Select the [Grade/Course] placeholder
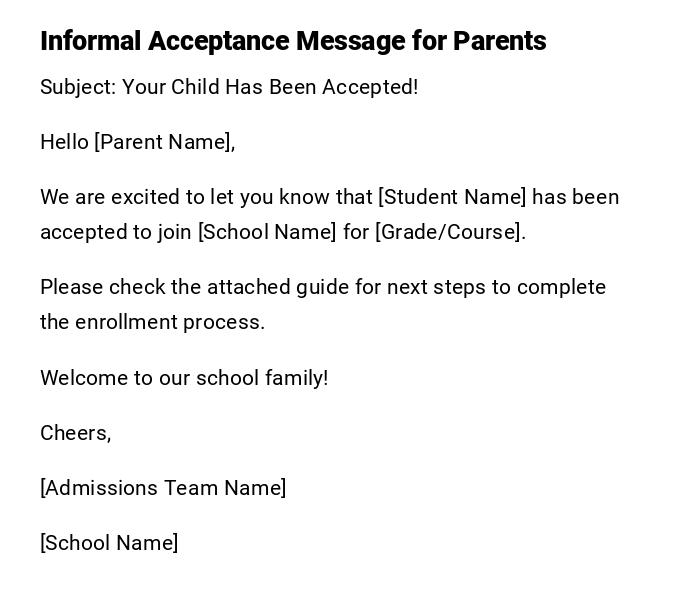 coord(449,232)
